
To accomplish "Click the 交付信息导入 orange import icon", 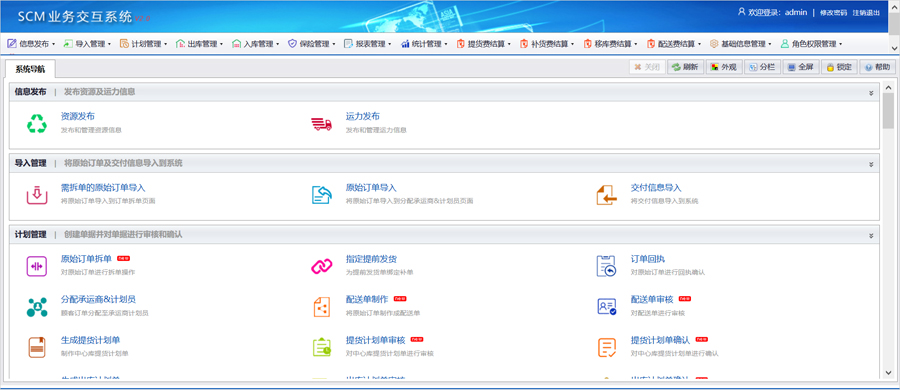I will (x=607, y=195).
